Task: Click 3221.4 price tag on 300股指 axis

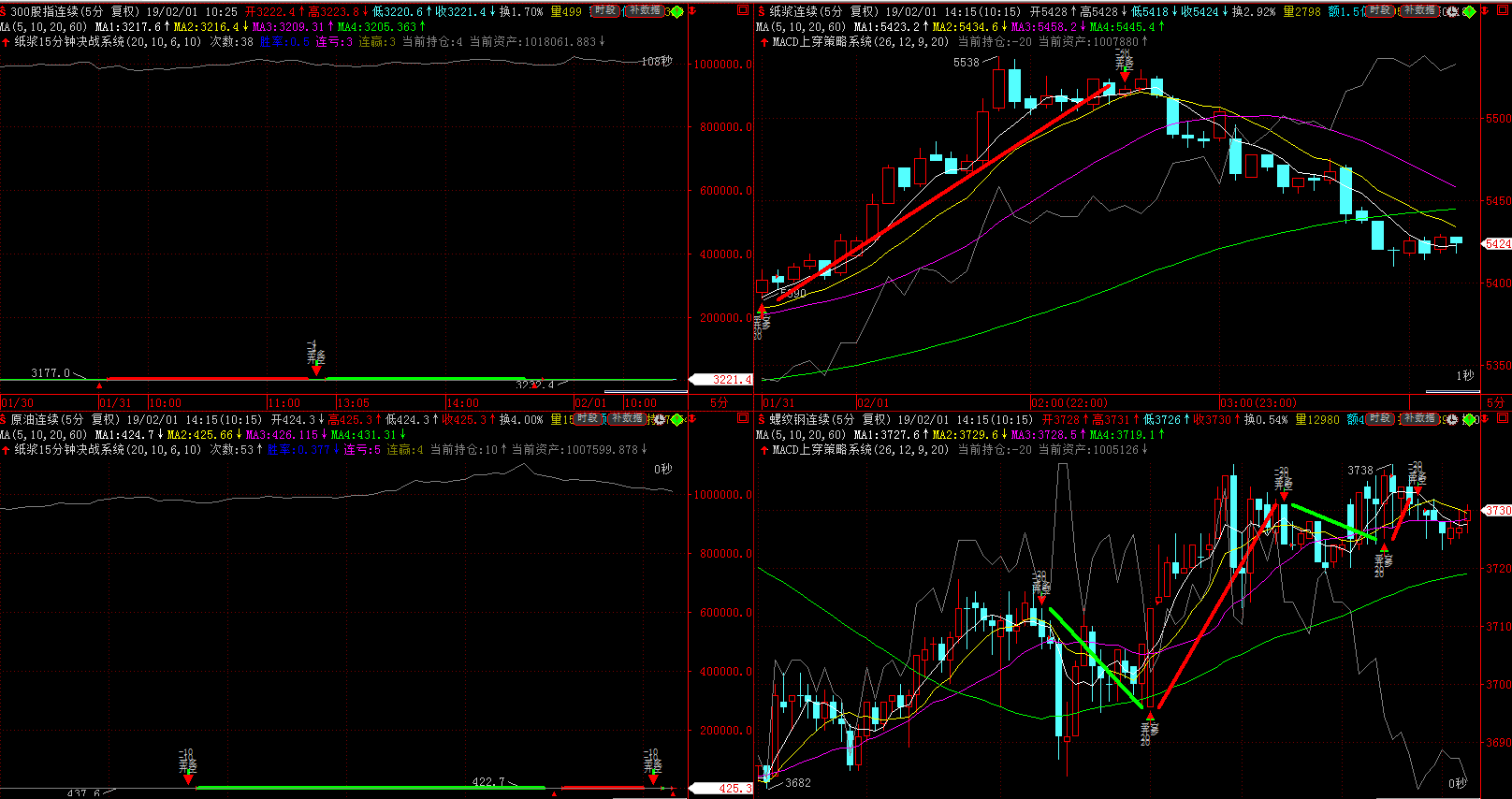Action: click(x=721, y=380)
